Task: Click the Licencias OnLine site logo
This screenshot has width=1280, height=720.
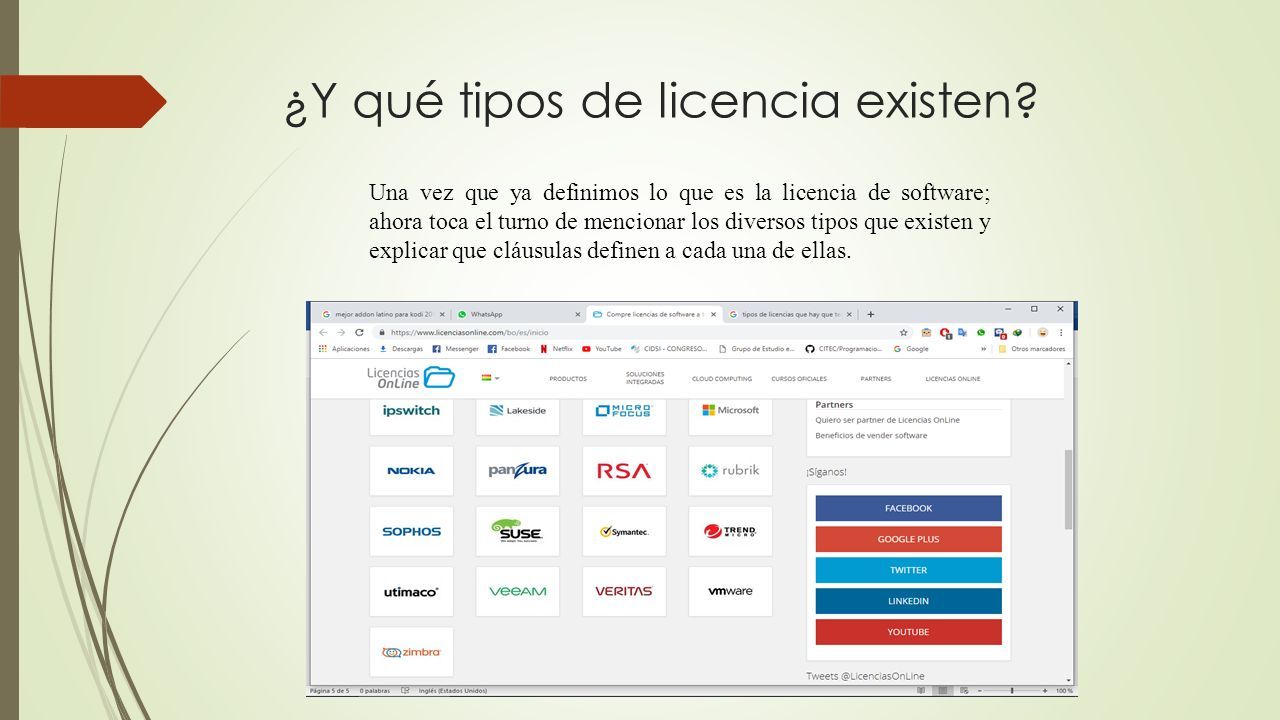Action: [x=411, y=377]
